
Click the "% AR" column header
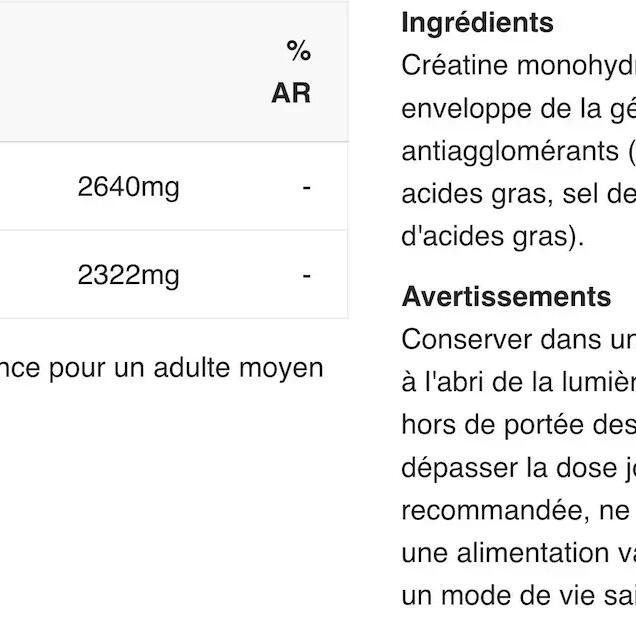[292, 72]
